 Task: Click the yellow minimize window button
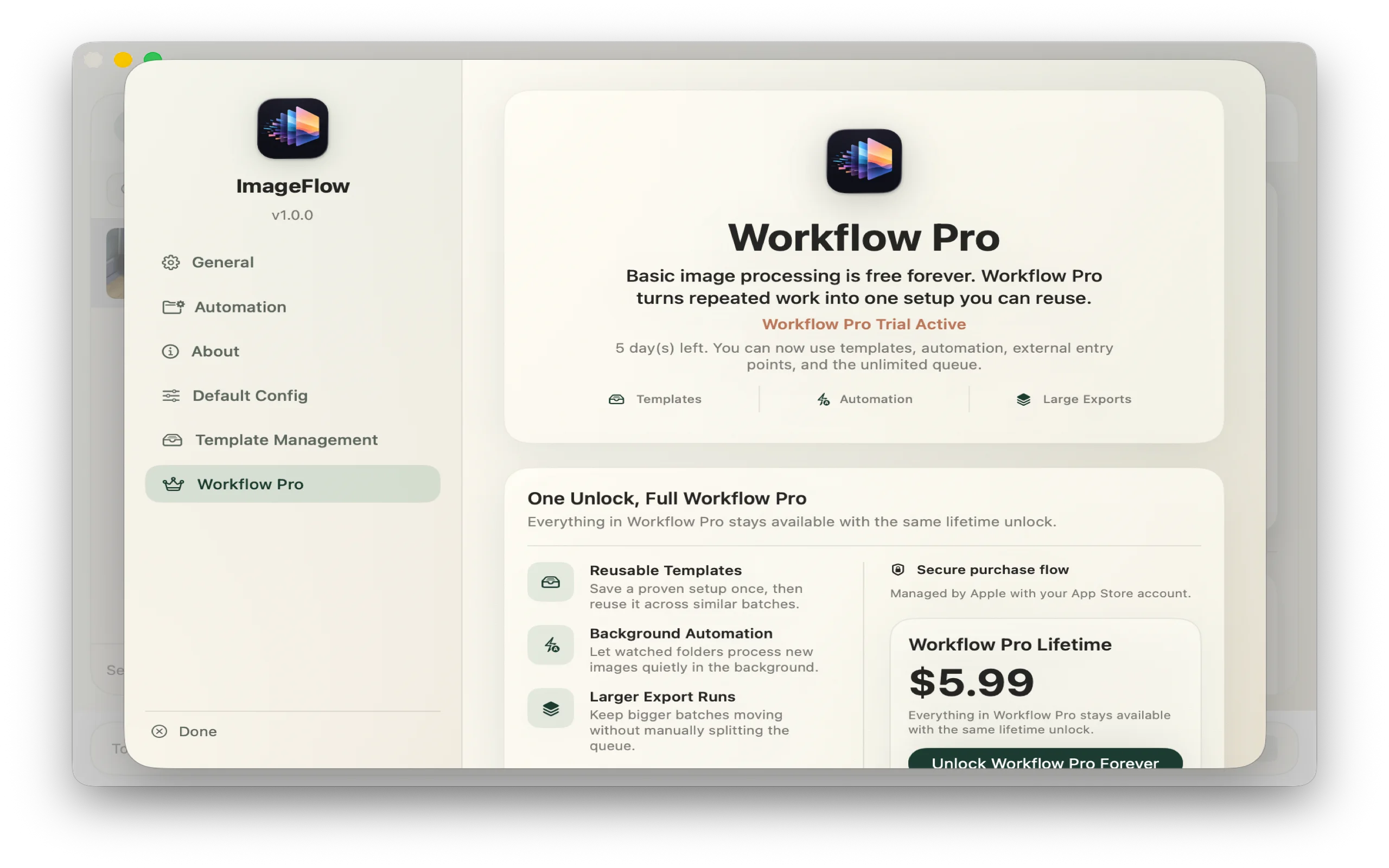[123, 59]
